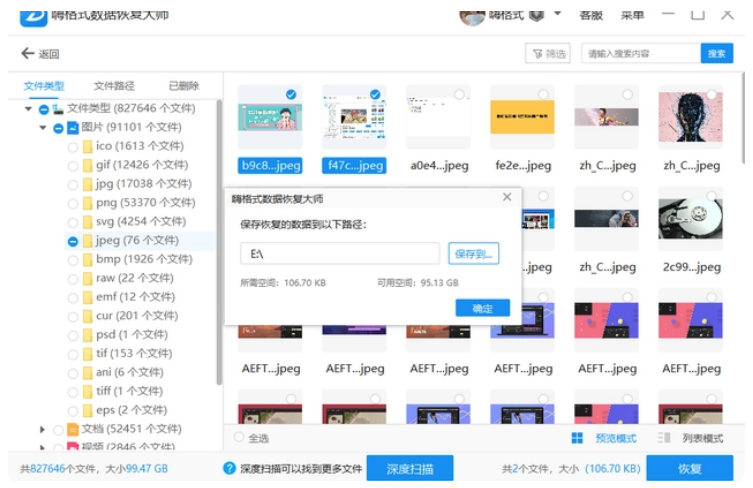Toggle the 图片 category checkbox
Image resolution: width=753 pixels, height=488 pixels.
(x=58, y=128)
